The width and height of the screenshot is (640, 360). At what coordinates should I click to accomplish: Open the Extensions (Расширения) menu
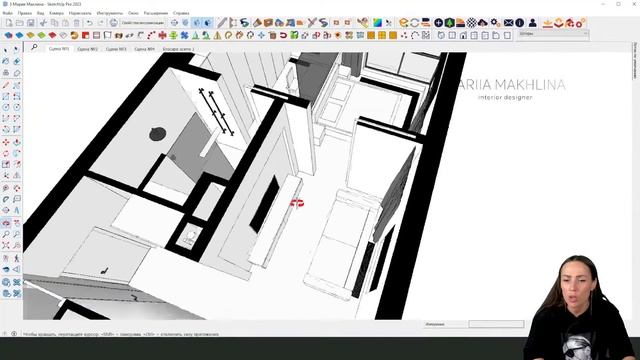coord(156,13)
